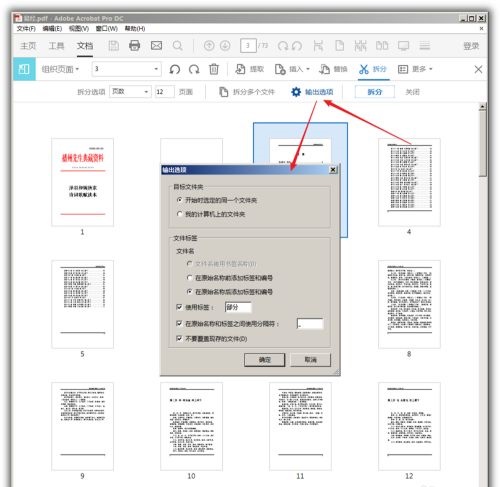Click the Cancel (取消) button in dialog
This screenshot has width=500, height=487.
[310, 360]
